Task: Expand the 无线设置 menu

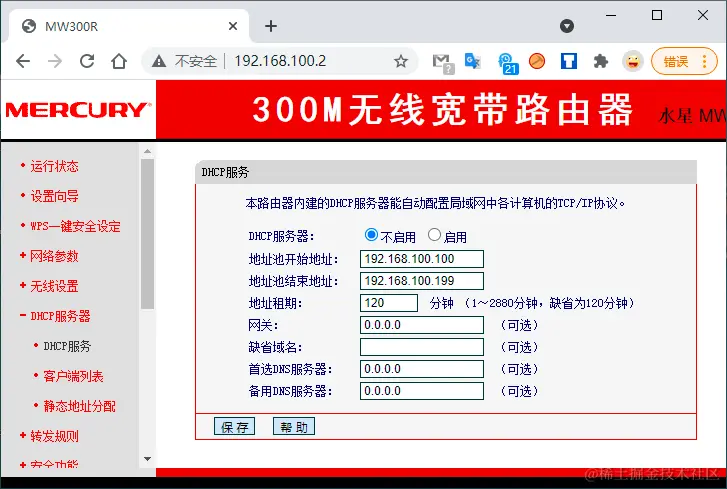Action: pyautogui.click(x=54, y=286)
